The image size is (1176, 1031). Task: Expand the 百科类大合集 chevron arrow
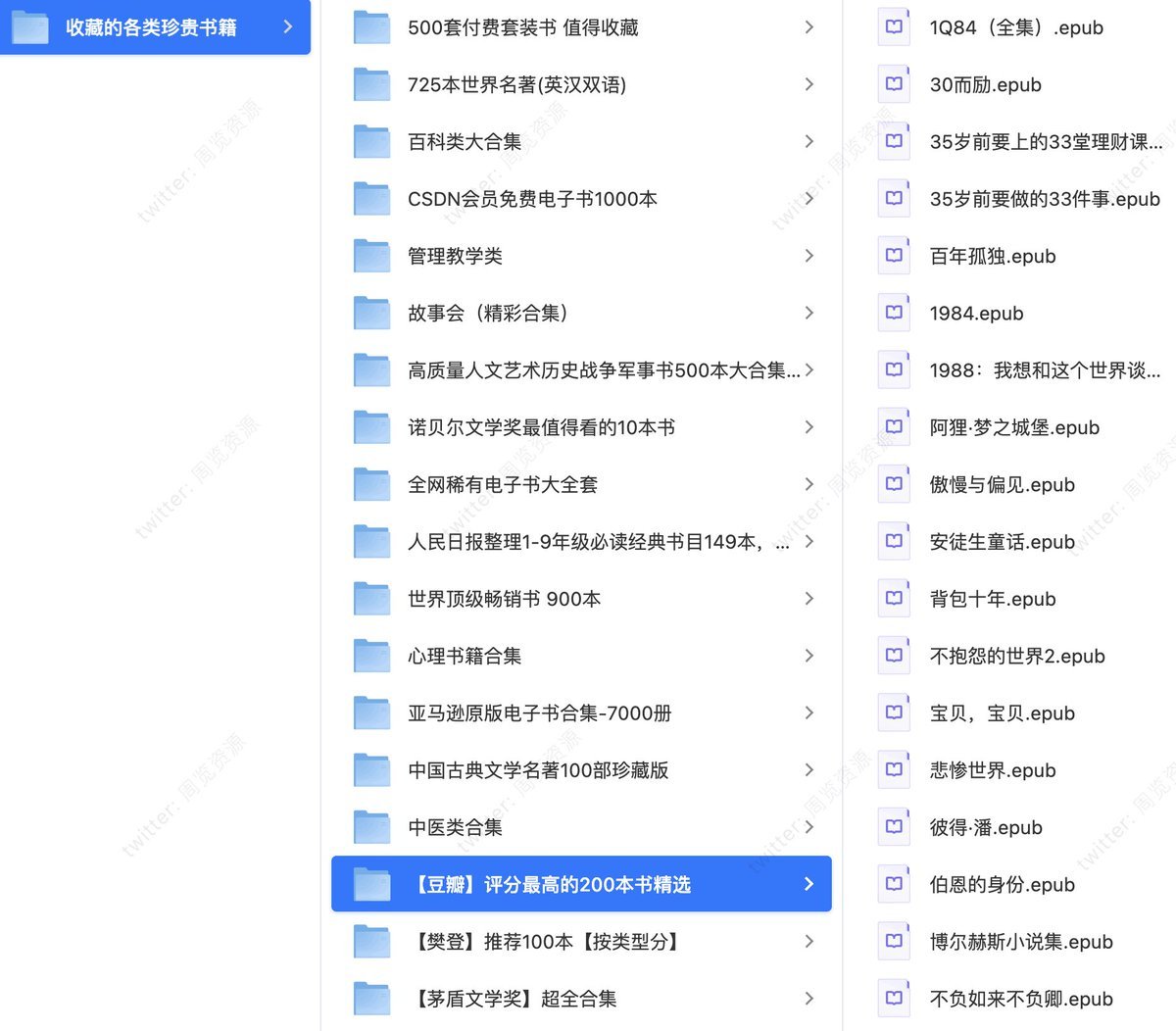click(x=808, y=142)
